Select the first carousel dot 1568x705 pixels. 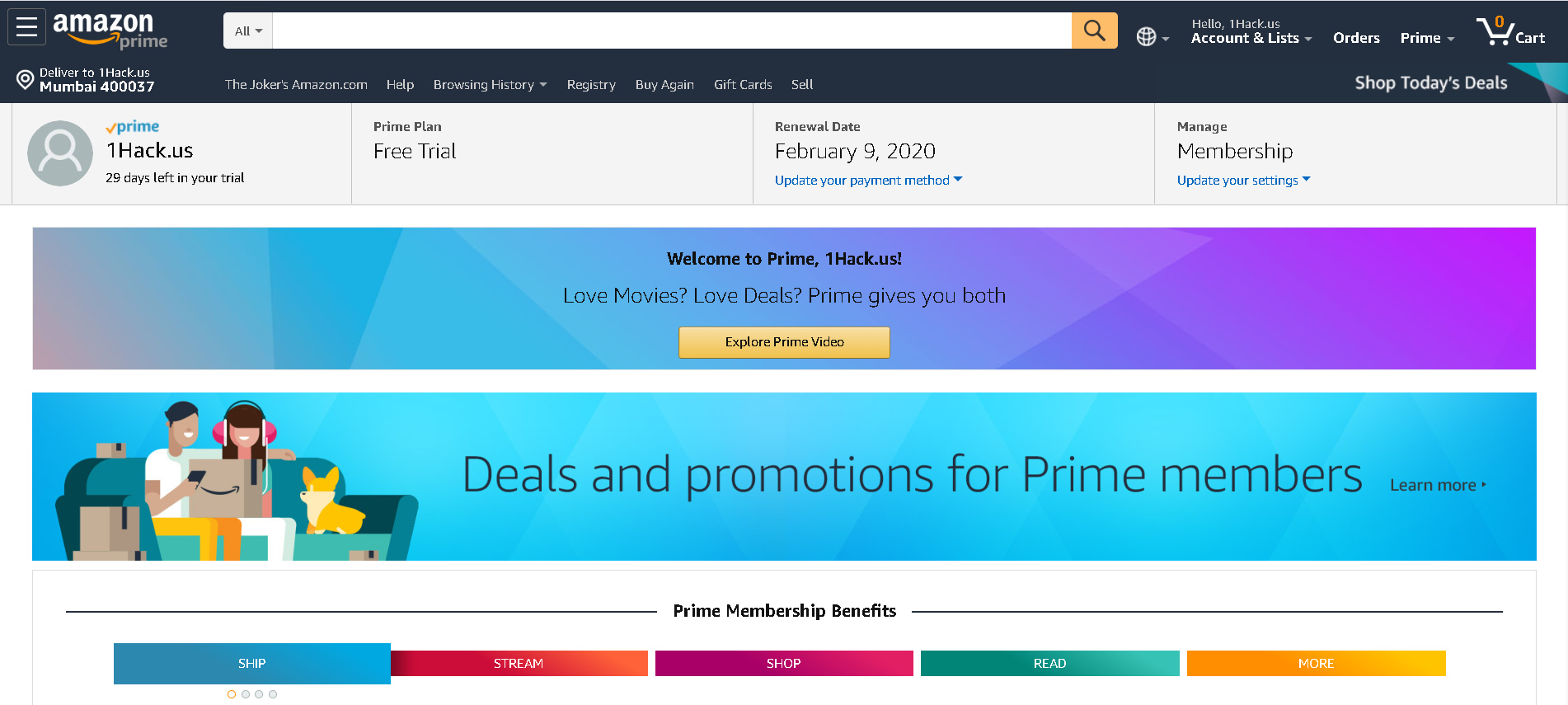[x=232, y=694]
